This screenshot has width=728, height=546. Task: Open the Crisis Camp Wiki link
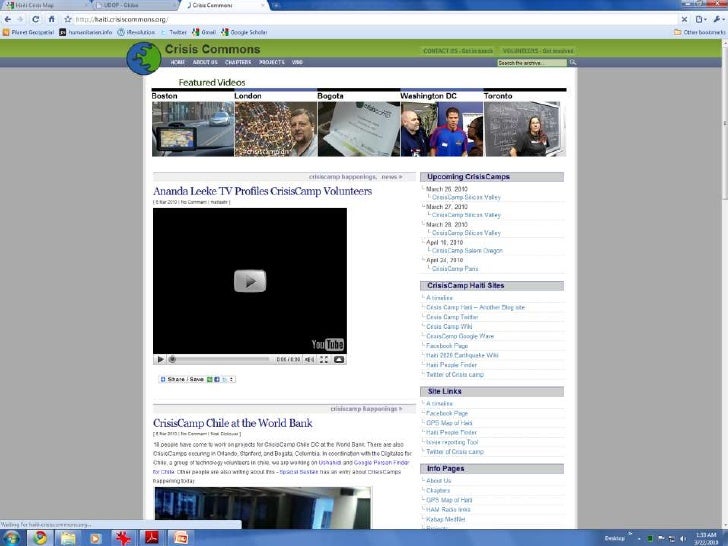[449, 326]
